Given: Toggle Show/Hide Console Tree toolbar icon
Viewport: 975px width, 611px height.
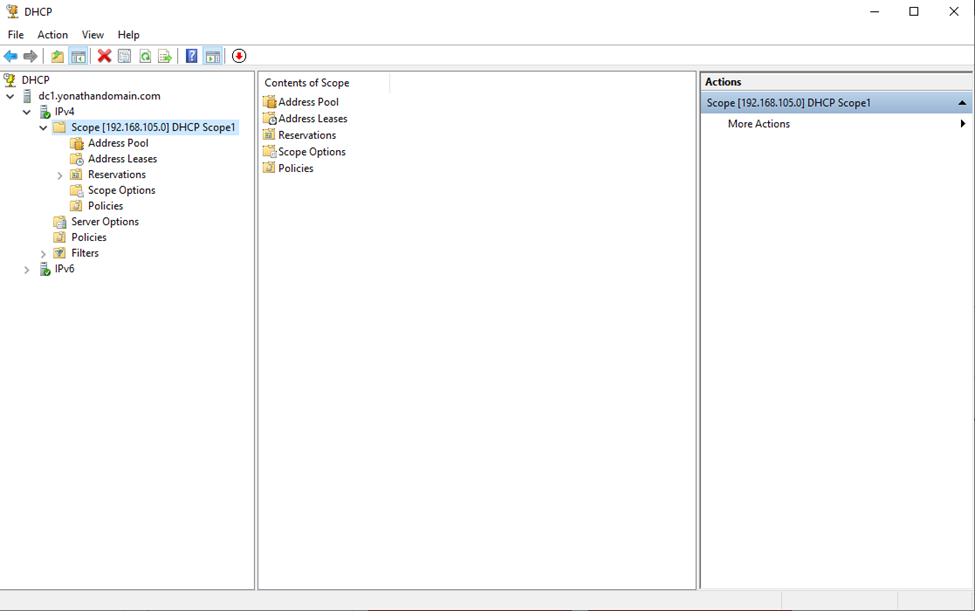Looking at the screenshot, I should point(78,57).
